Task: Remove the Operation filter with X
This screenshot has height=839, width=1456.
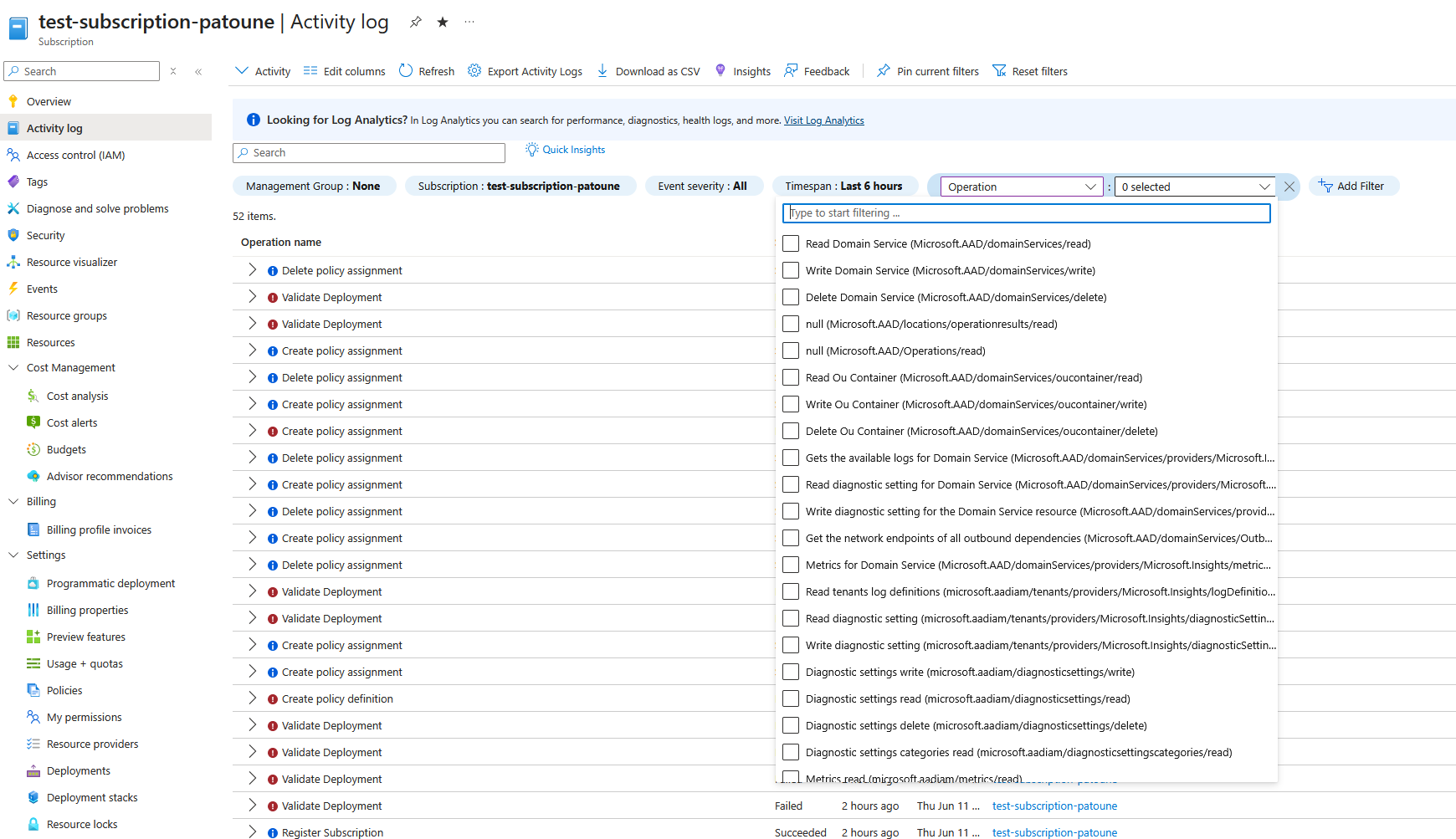Action: [x=1289, y=187]
